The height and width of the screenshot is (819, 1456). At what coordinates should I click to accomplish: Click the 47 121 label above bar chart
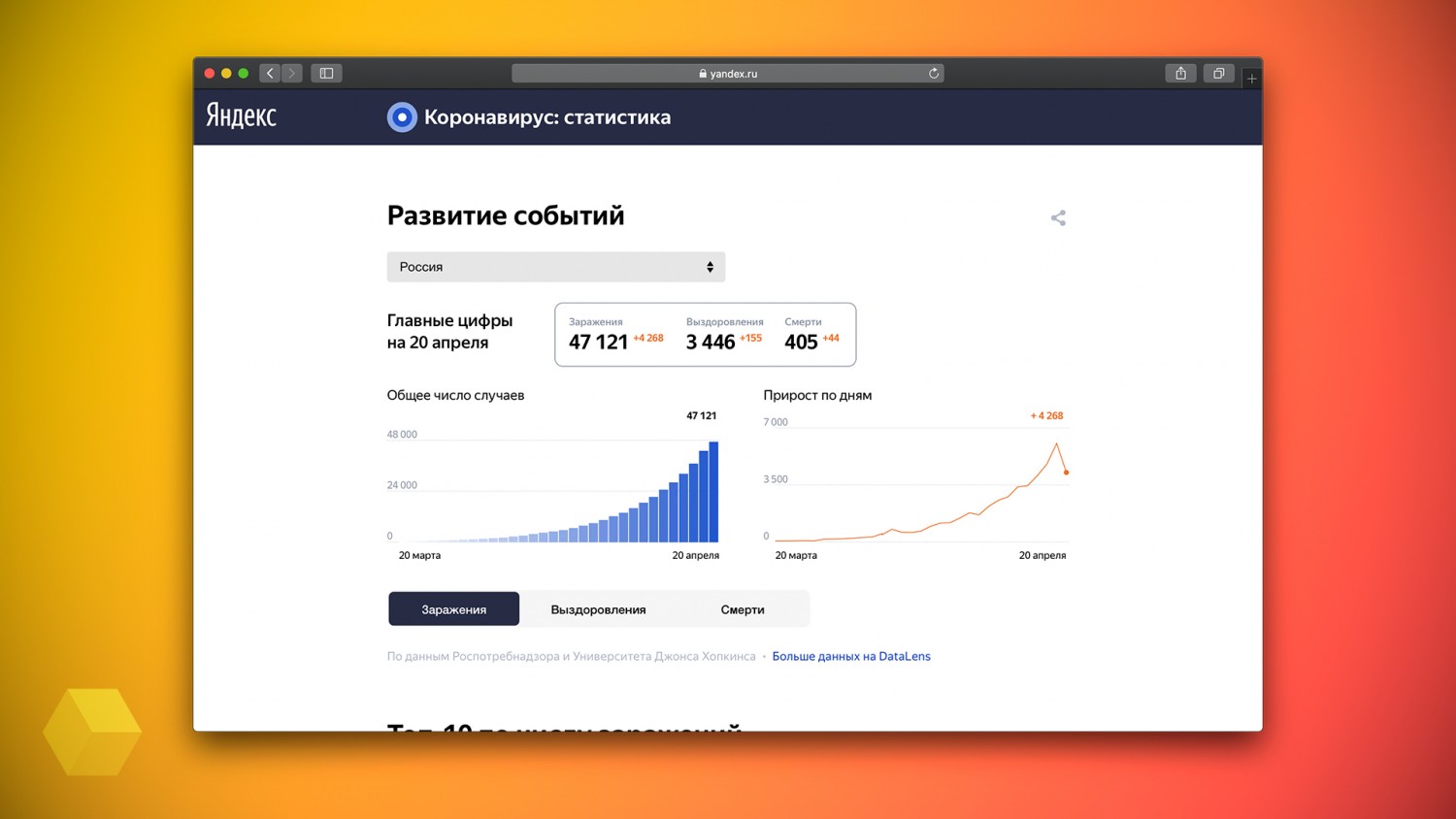(702, 415)
